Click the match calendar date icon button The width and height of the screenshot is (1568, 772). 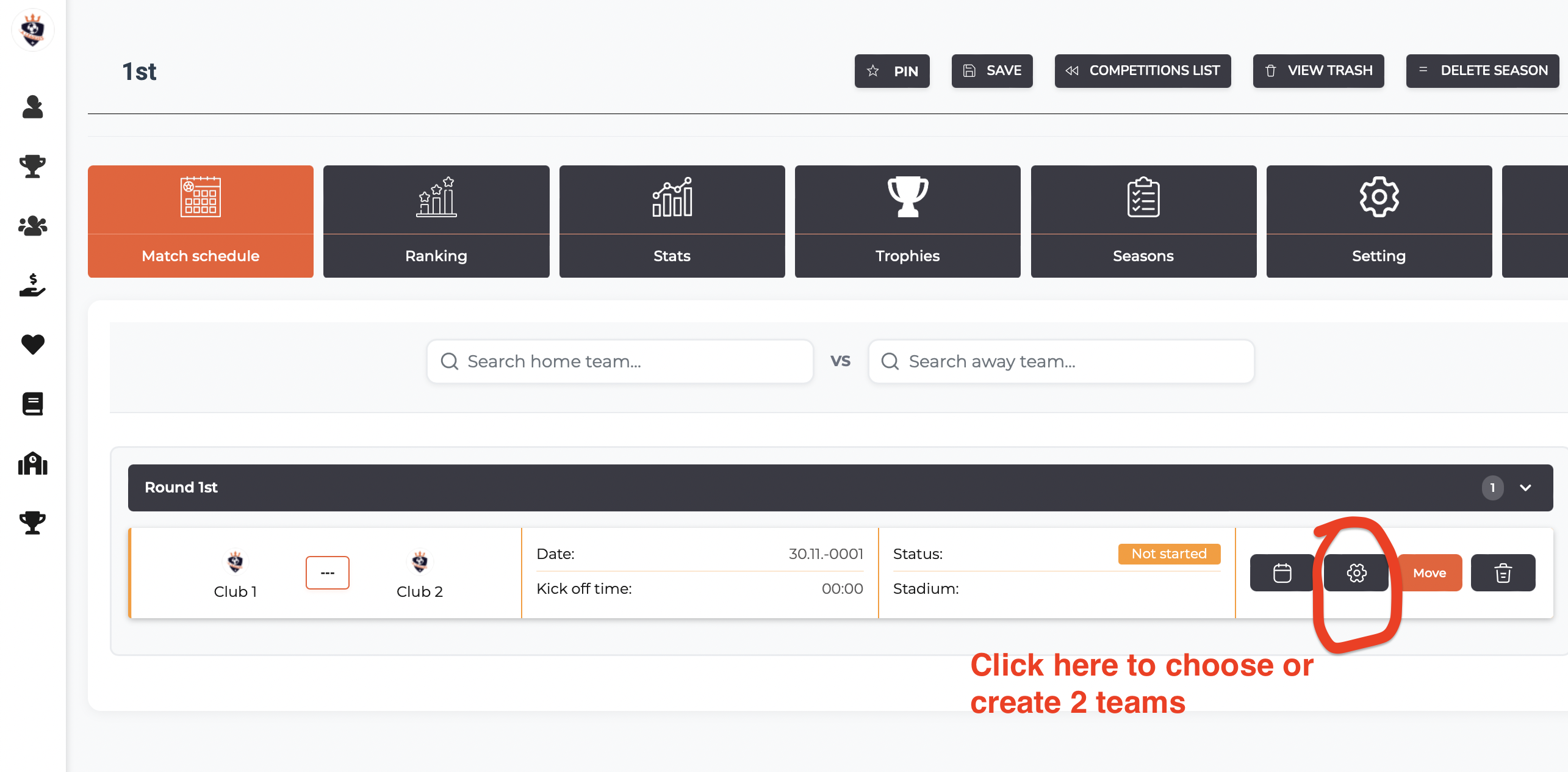click(x=1282, y=572)
